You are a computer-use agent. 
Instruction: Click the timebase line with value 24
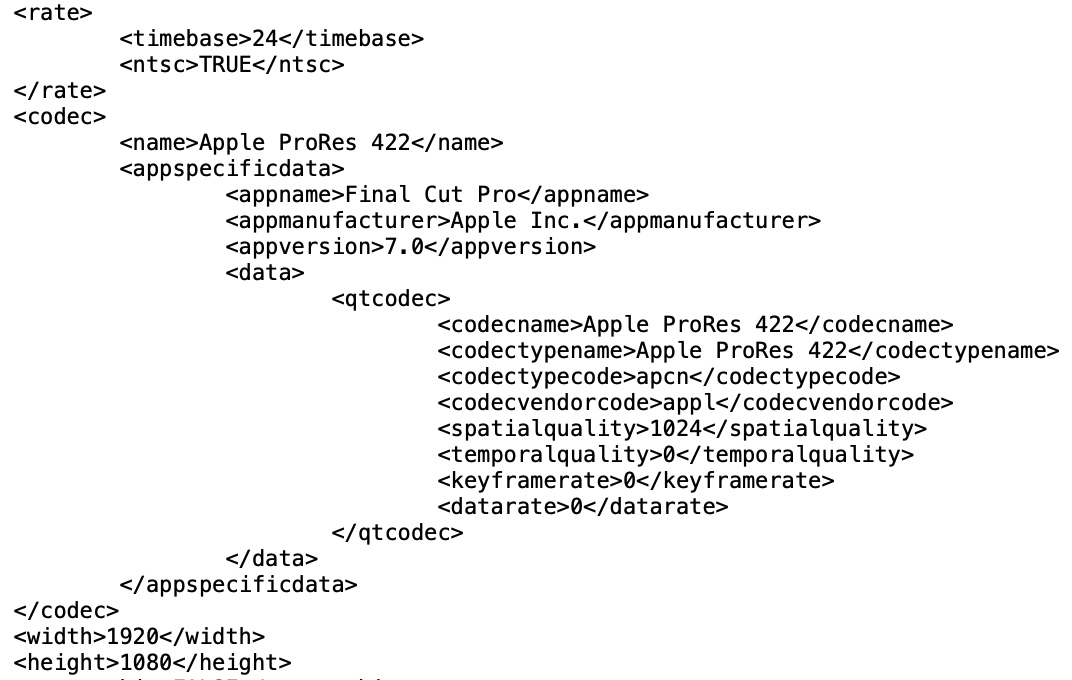point(271,39)
